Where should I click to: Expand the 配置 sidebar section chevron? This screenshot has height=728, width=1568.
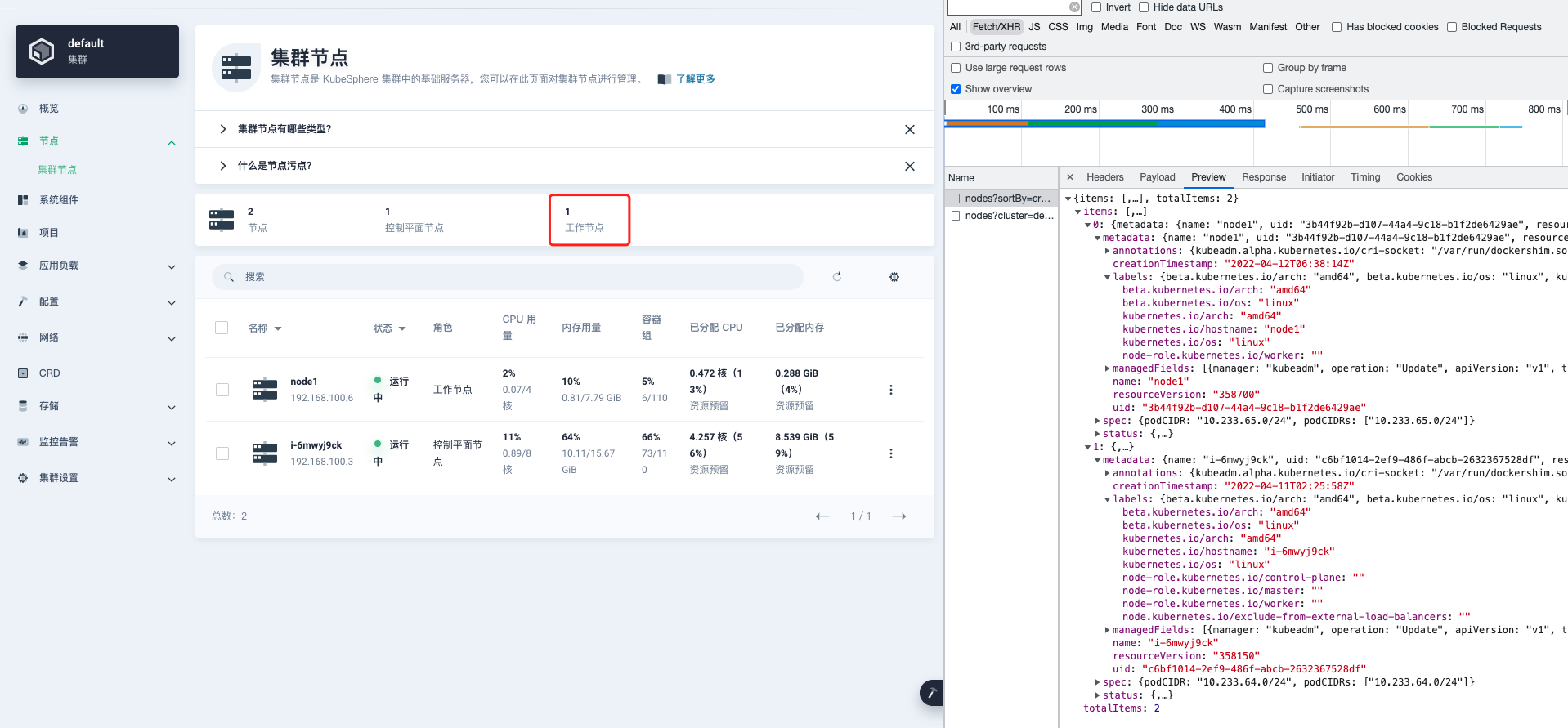coord(172,303)
